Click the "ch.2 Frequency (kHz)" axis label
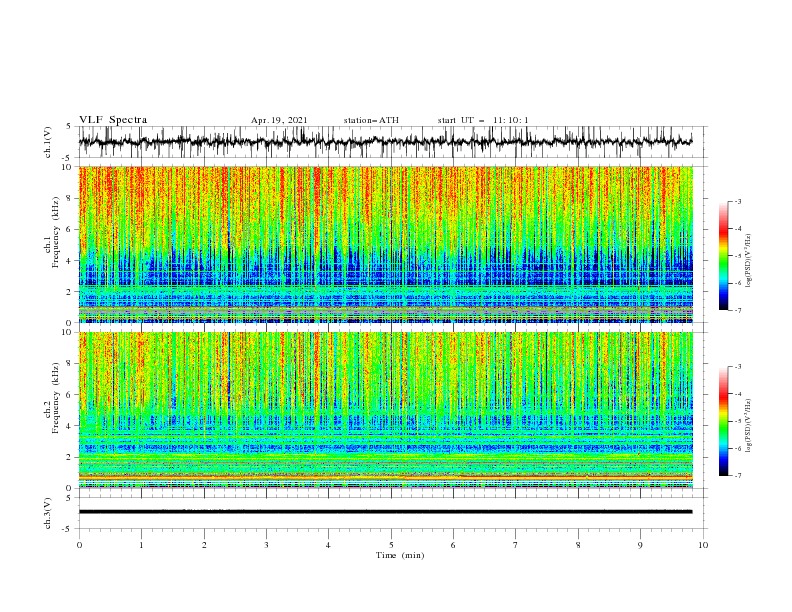Screen dimensions: 792x612 click(52, 397)
